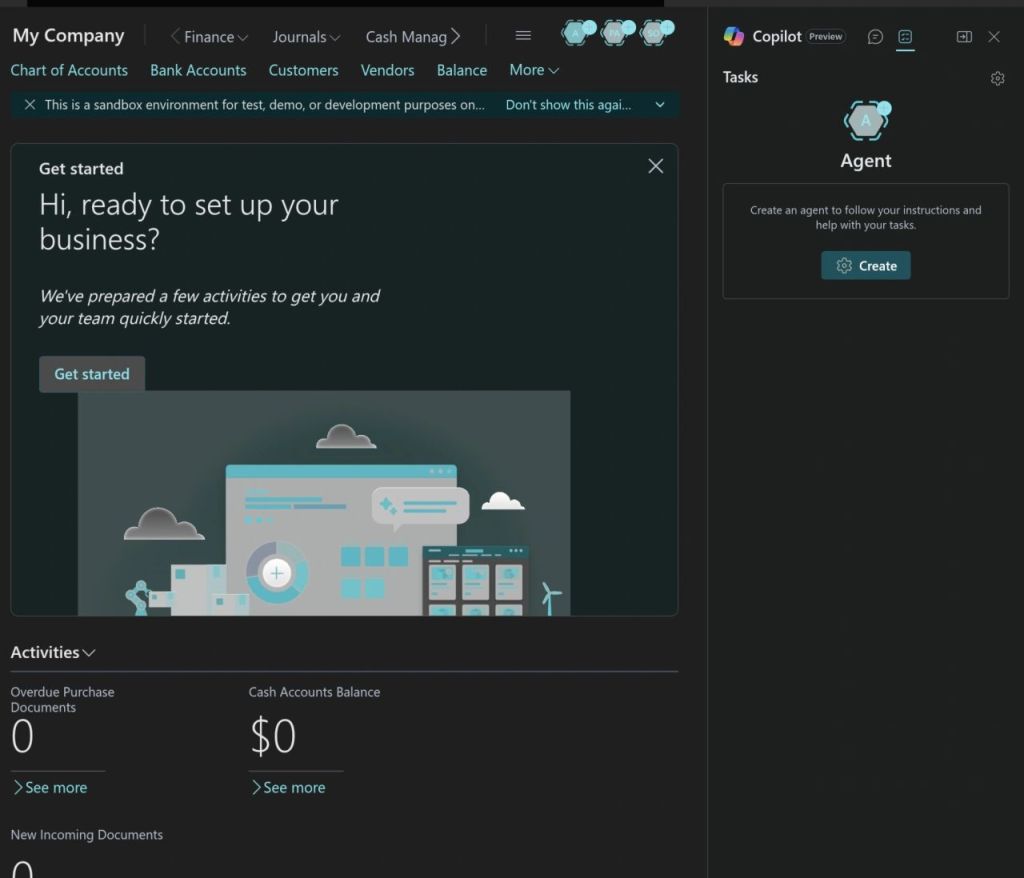The image size is (1024, 878).
Task: Switch to the Copilot tasks icon
Action: click(905, 37)
